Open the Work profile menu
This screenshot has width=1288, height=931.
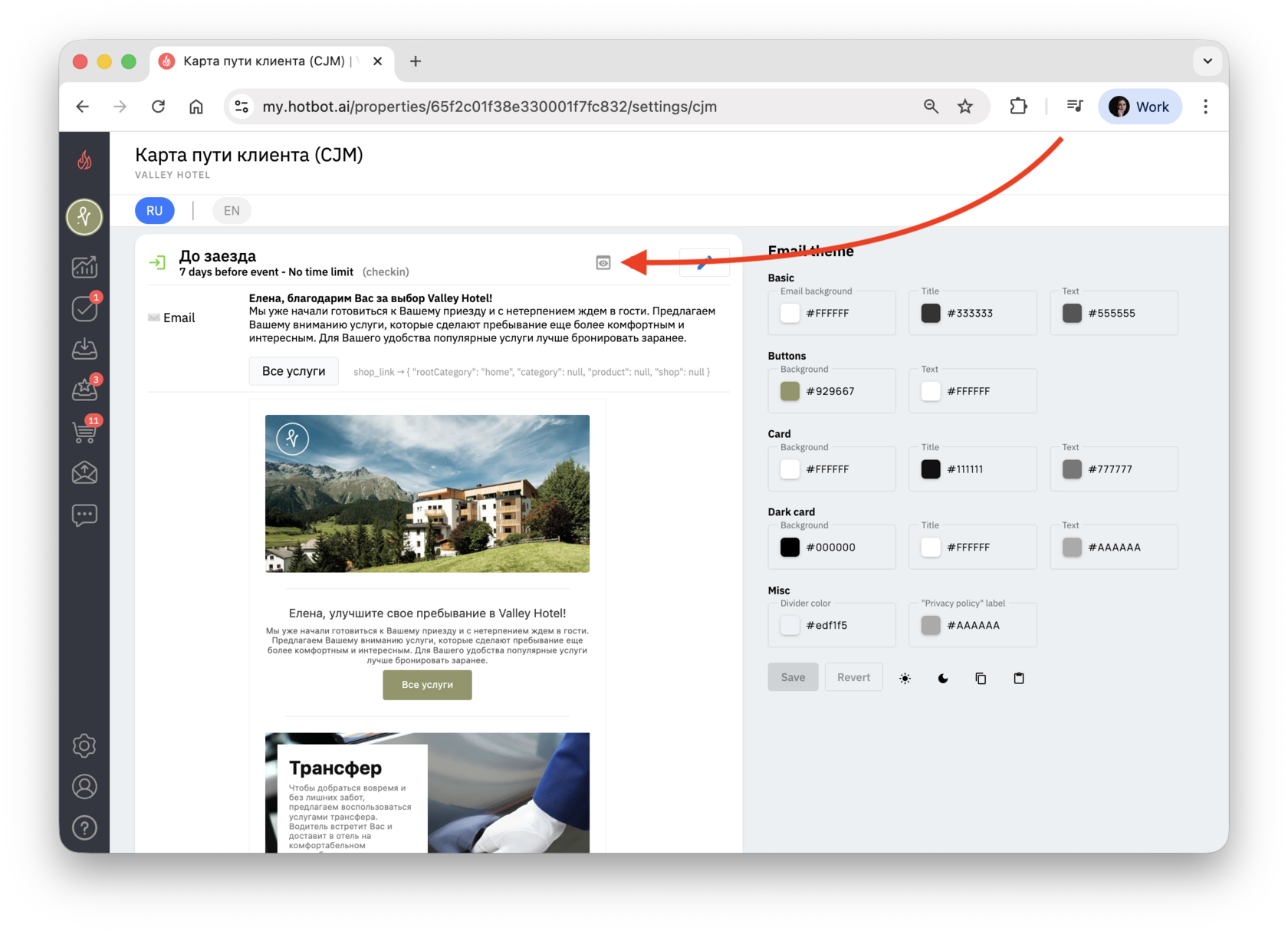point(1139,107)
